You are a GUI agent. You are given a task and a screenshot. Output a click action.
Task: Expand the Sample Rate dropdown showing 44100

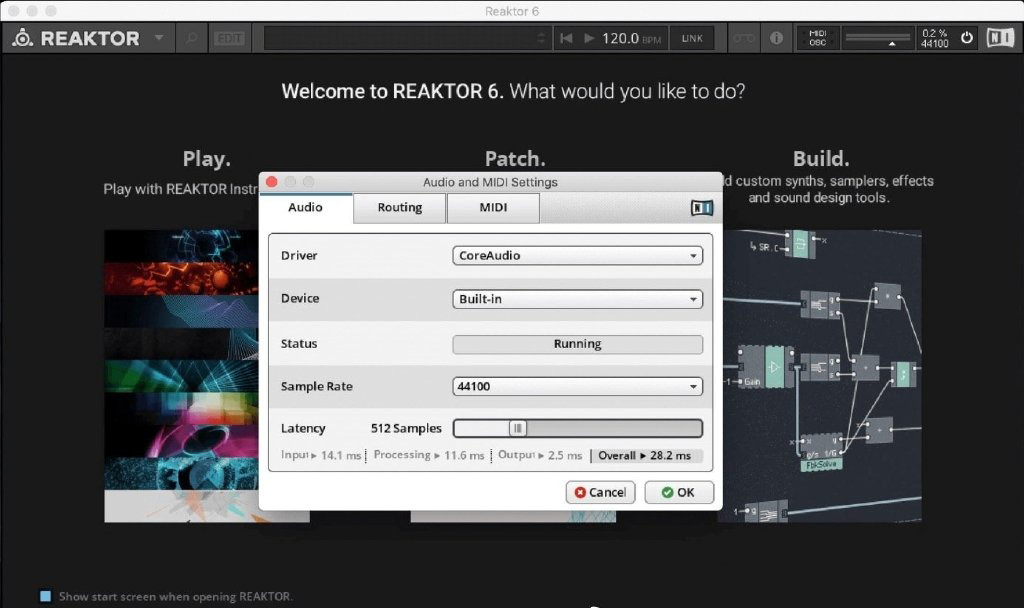577,386
